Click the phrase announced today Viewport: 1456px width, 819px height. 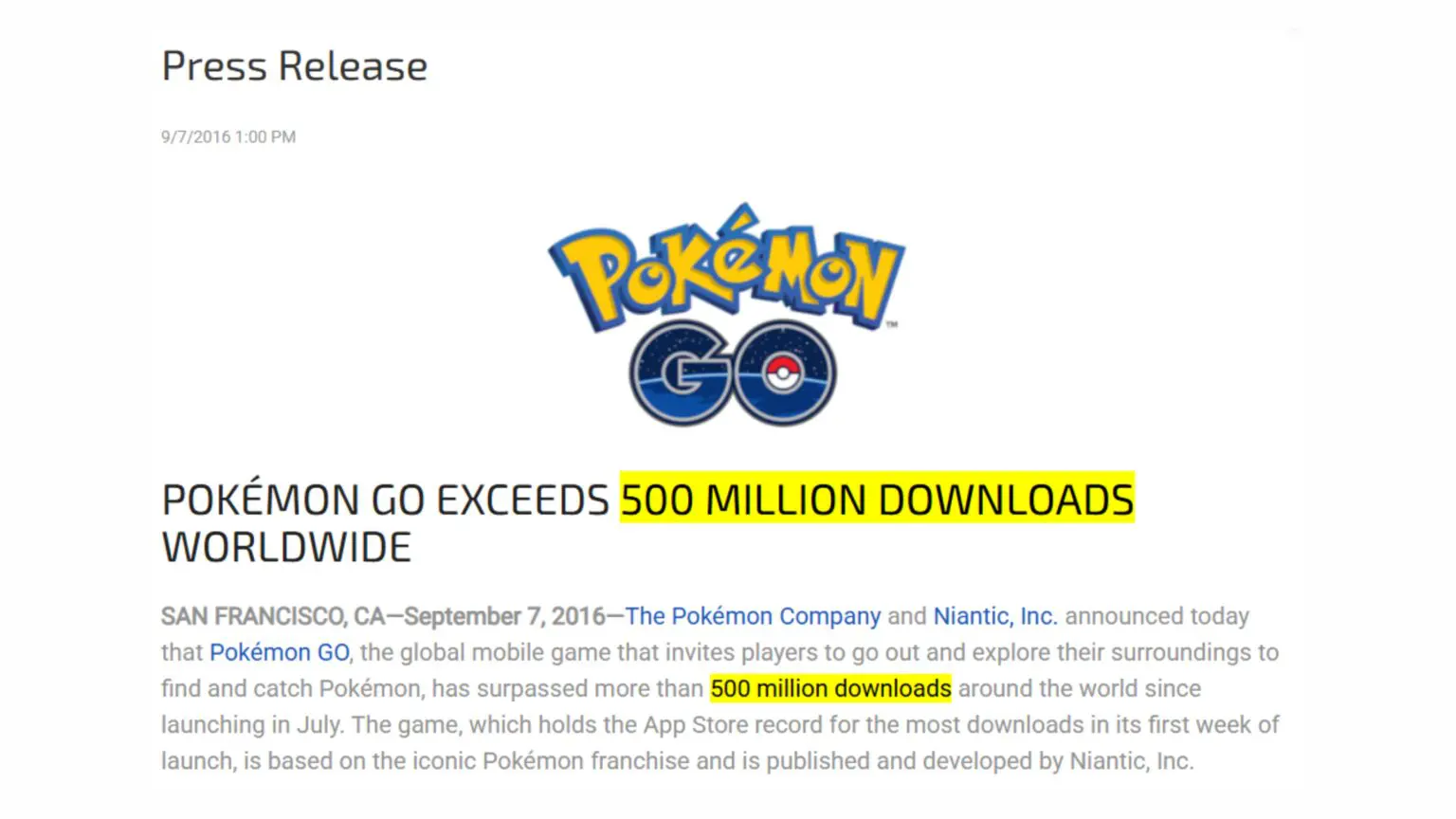[1156, 616]
